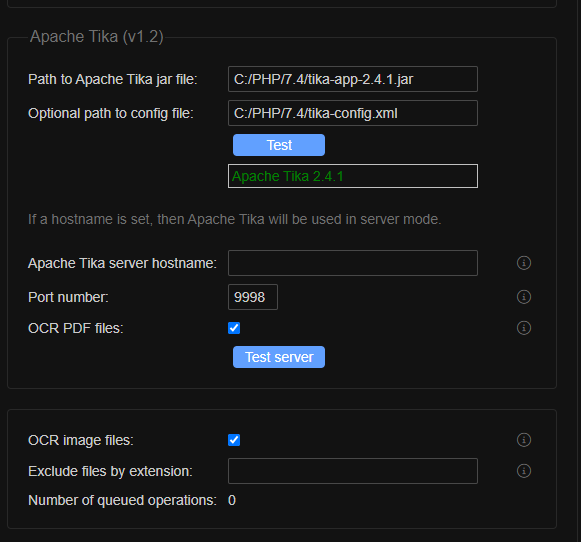Image resolution: width=581 pixels, height=542 pixels.
Task: View info icon for OCR image files
Action: (x=524, y=440)
